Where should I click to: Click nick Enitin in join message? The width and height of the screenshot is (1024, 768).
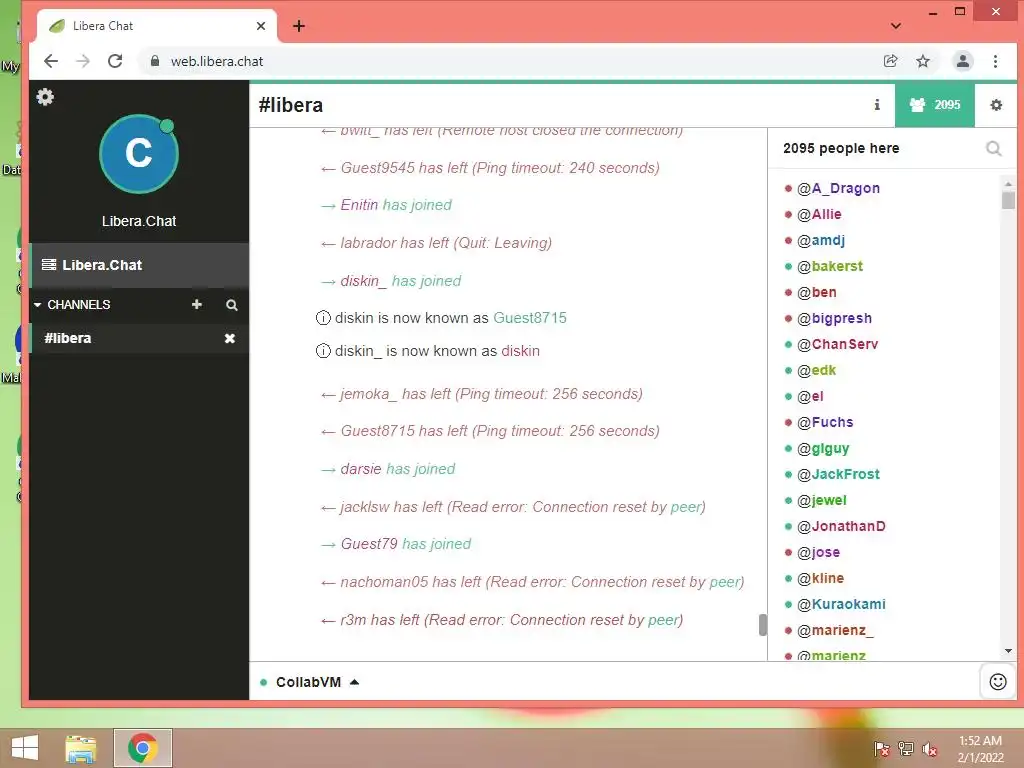click(359, 205)
